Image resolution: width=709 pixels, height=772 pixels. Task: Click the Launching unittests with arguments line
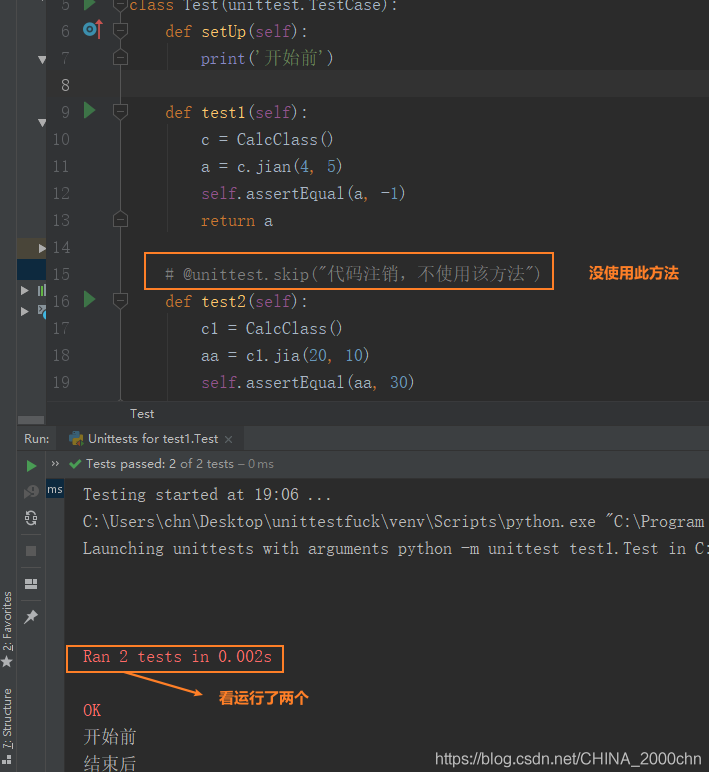coord(395,548)
